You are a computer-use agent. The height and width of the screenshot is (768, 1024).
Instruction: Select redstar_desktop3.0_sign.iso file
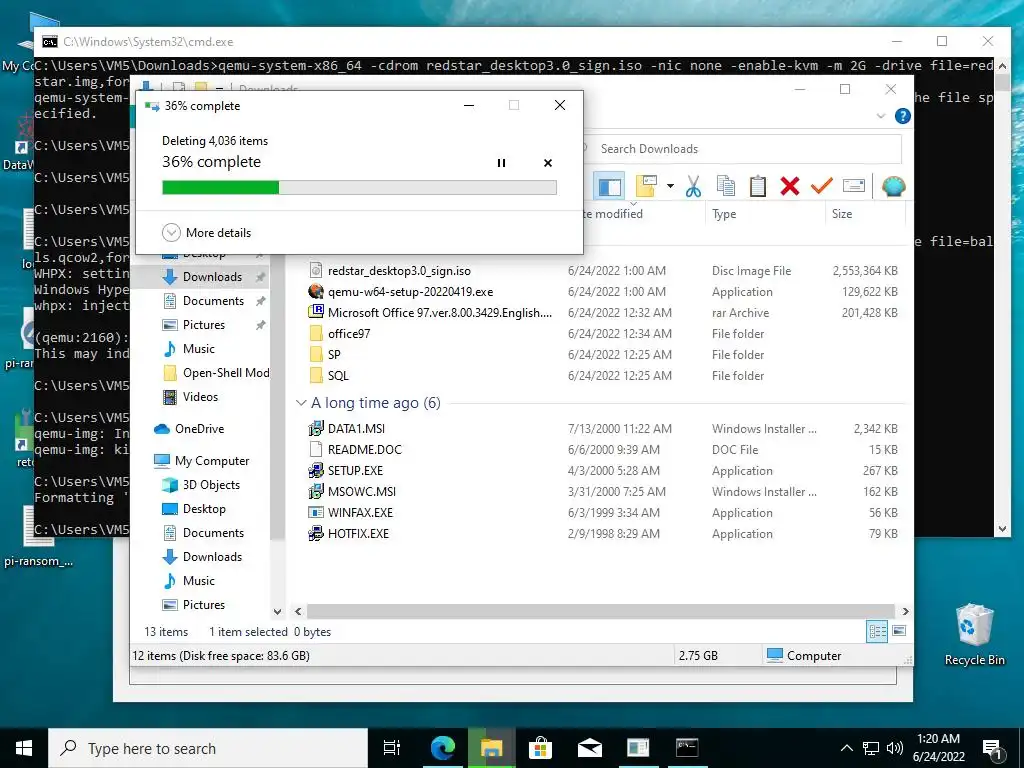tap(399, 270)
